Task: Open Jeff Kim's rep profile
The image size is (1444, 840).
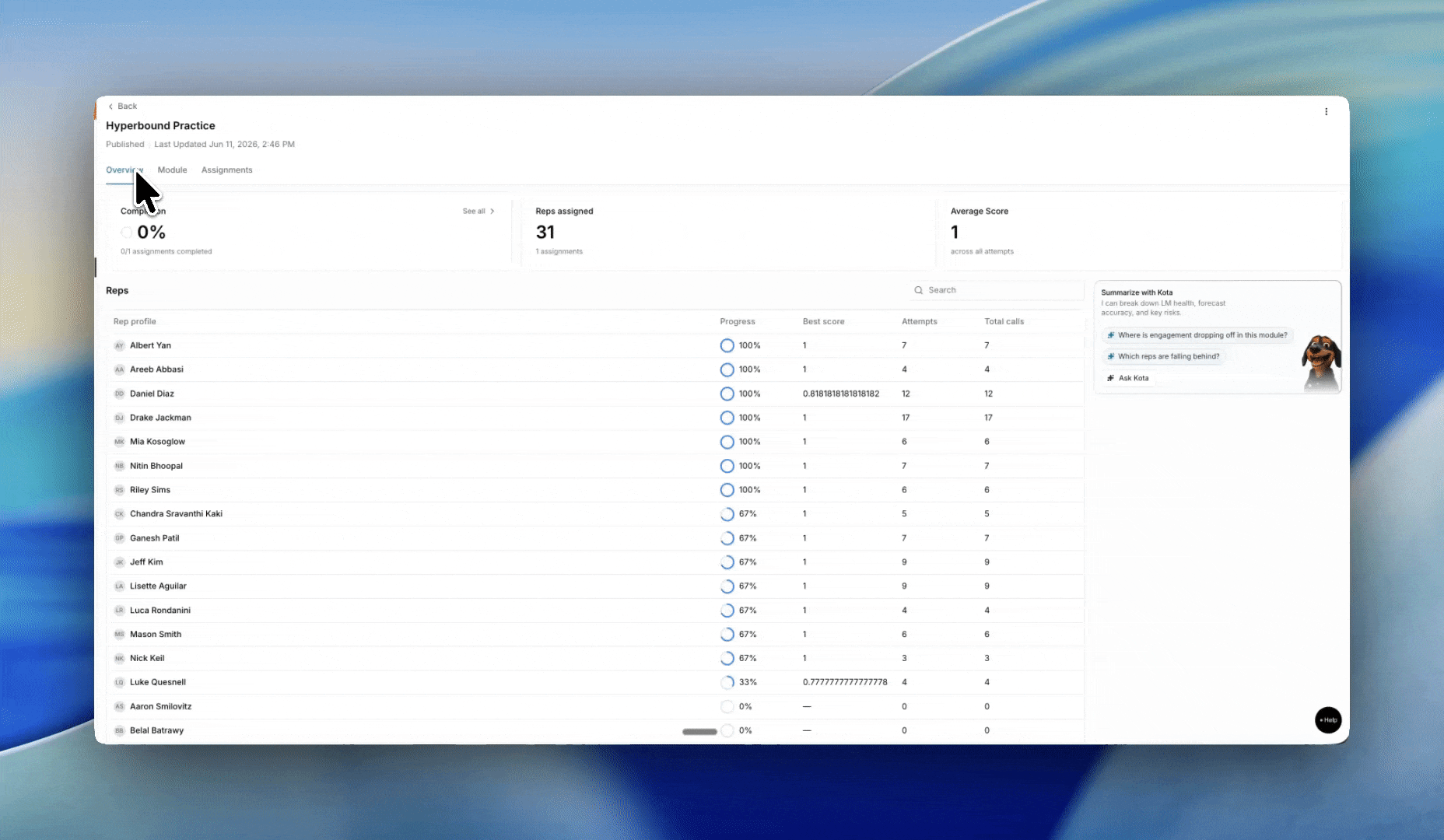Action: [146, 562]
